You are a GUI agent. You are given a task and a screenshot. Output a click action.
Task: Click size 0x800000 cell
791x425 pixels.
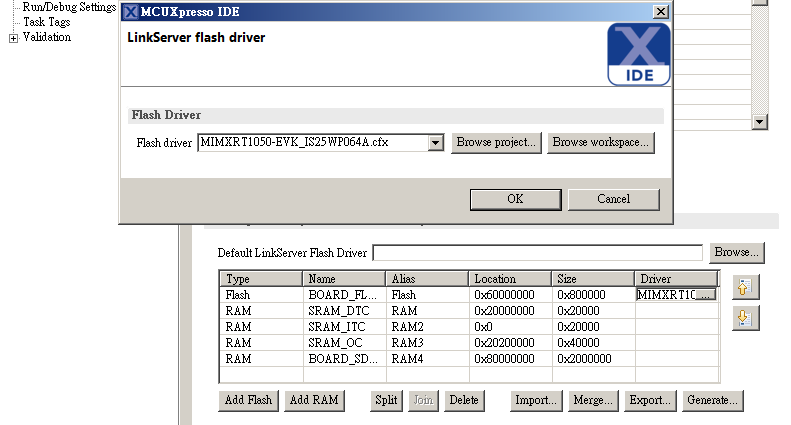click(593, 295)
